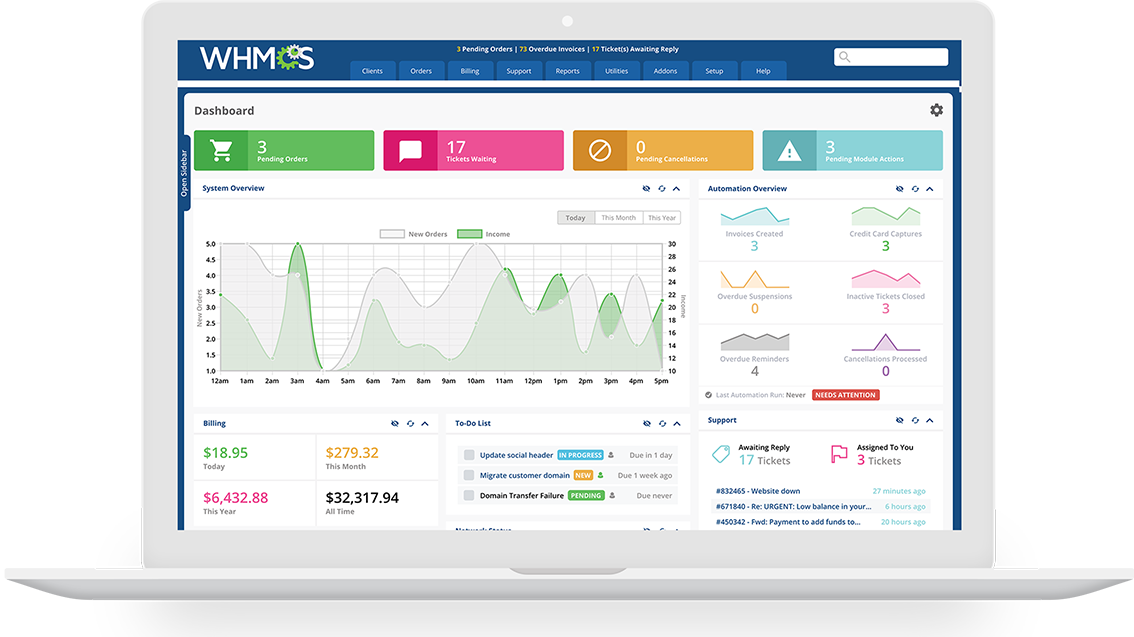Open the Reports menu
1134x637 pixels.
[x=568, y=70]
